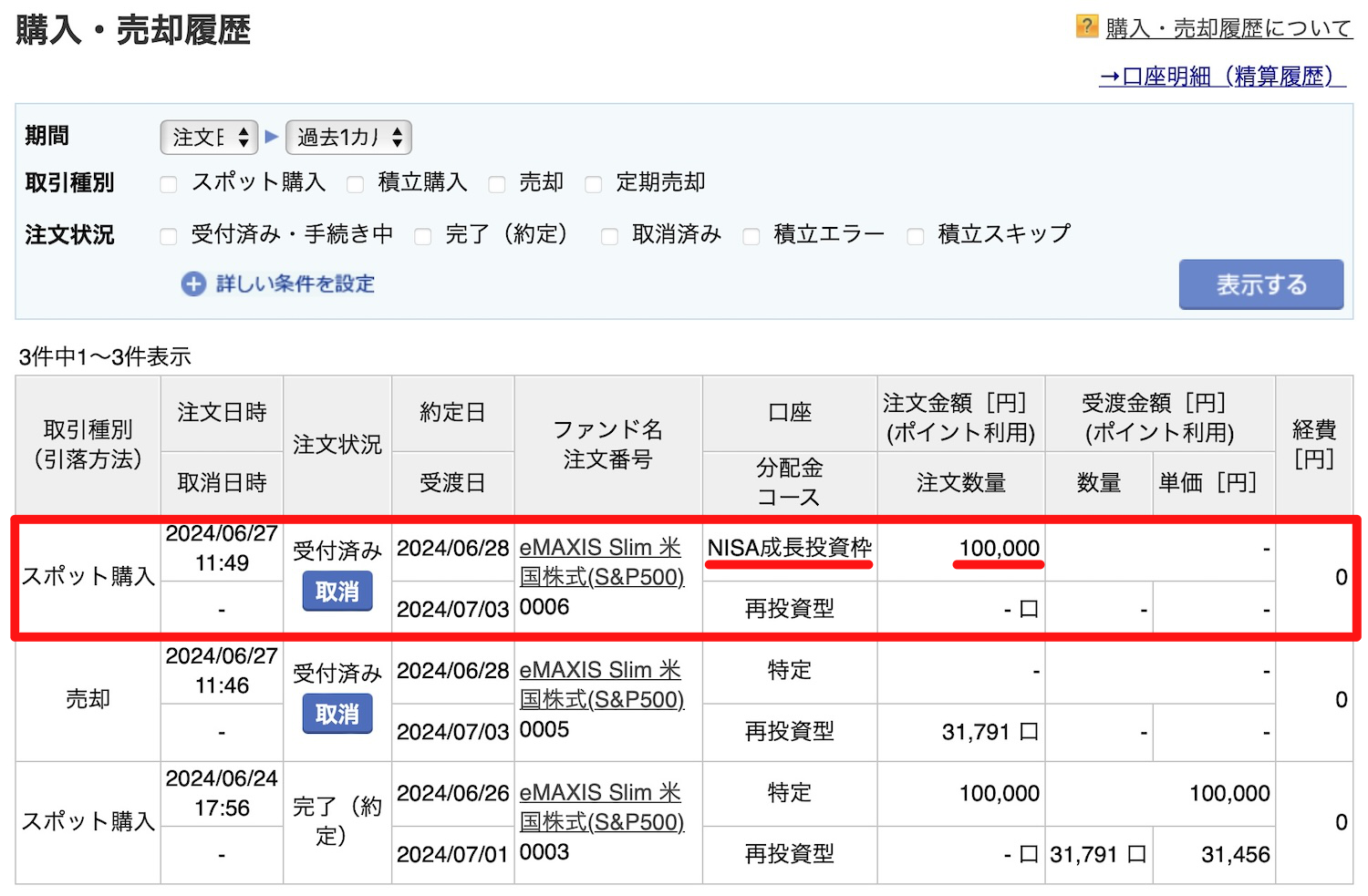Check the 取消済み checkbox
The height and width of the screenshot is (896, 1368).
click(x=610, y=236)
